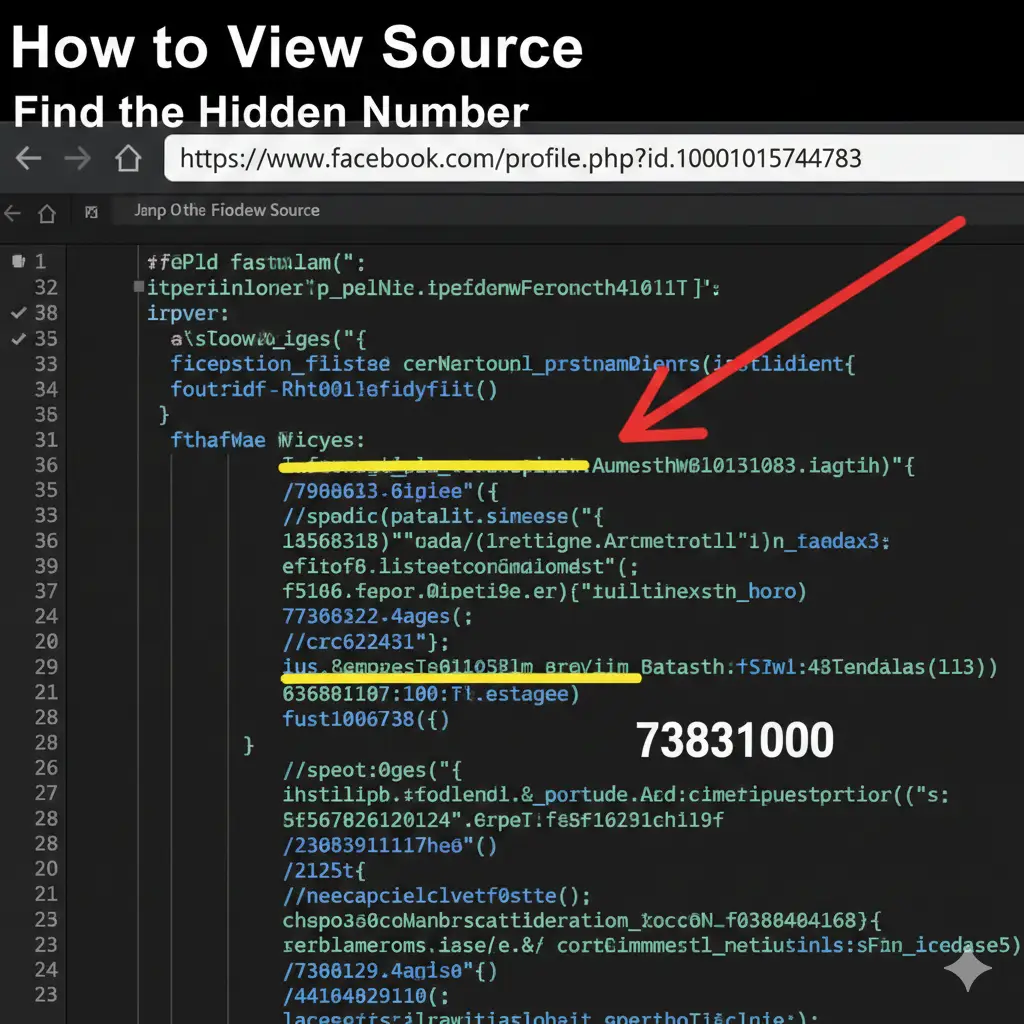
Task: Switch to the Janp Othe Fiodew Source tab
Action: pos(228,211)
